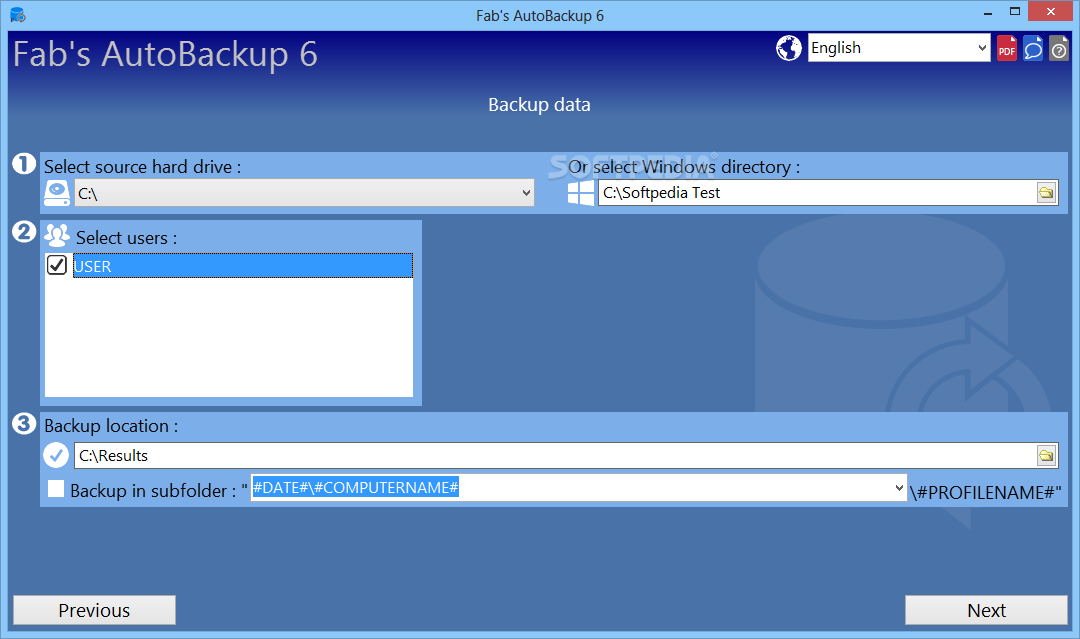The width and height of the screenshot is (1080, 639).
Task: Browse for backup location folder icon
Action: pyautogui.click(x=1046, y=455)
